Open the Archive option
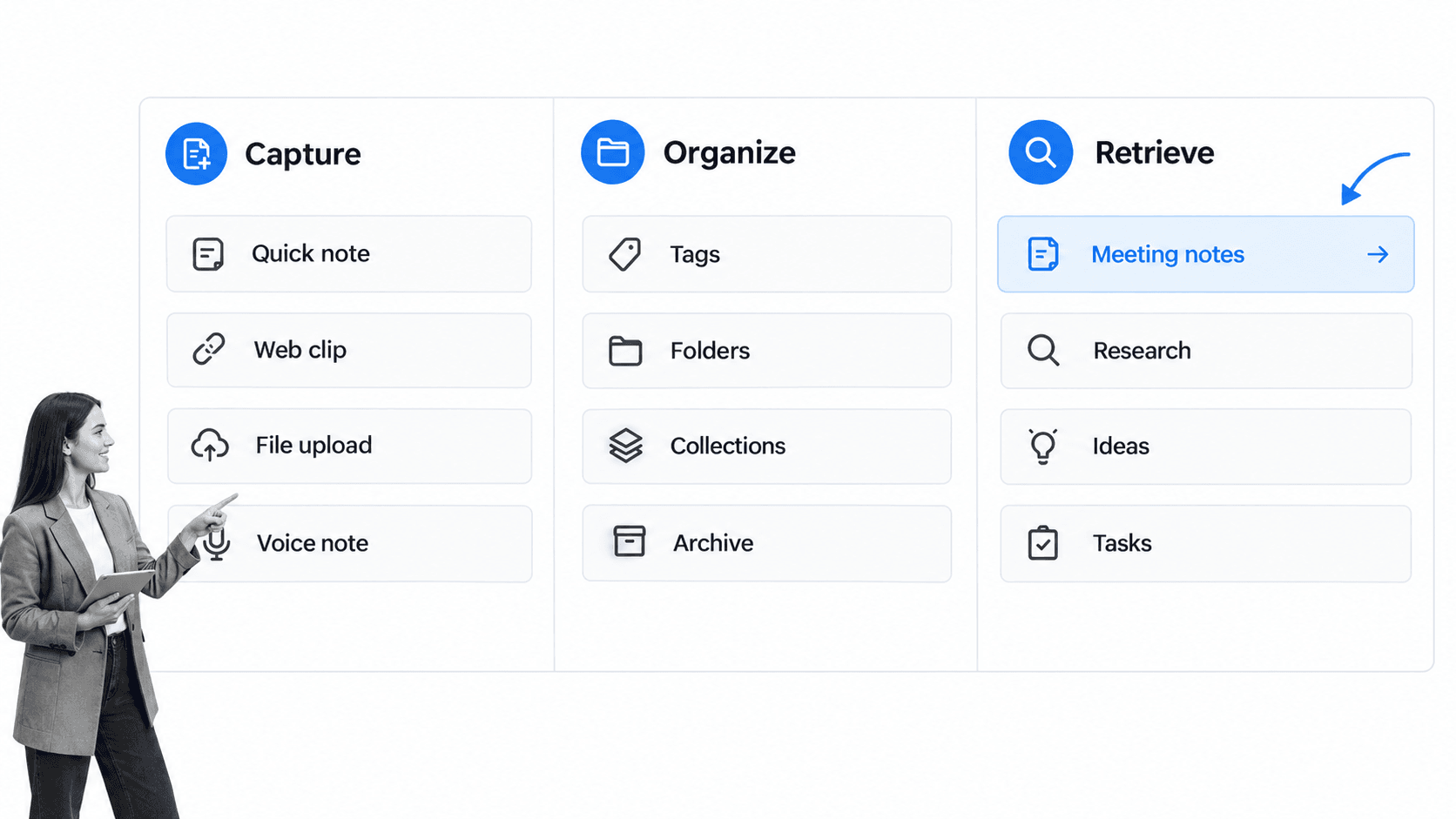 pos(767,544)
